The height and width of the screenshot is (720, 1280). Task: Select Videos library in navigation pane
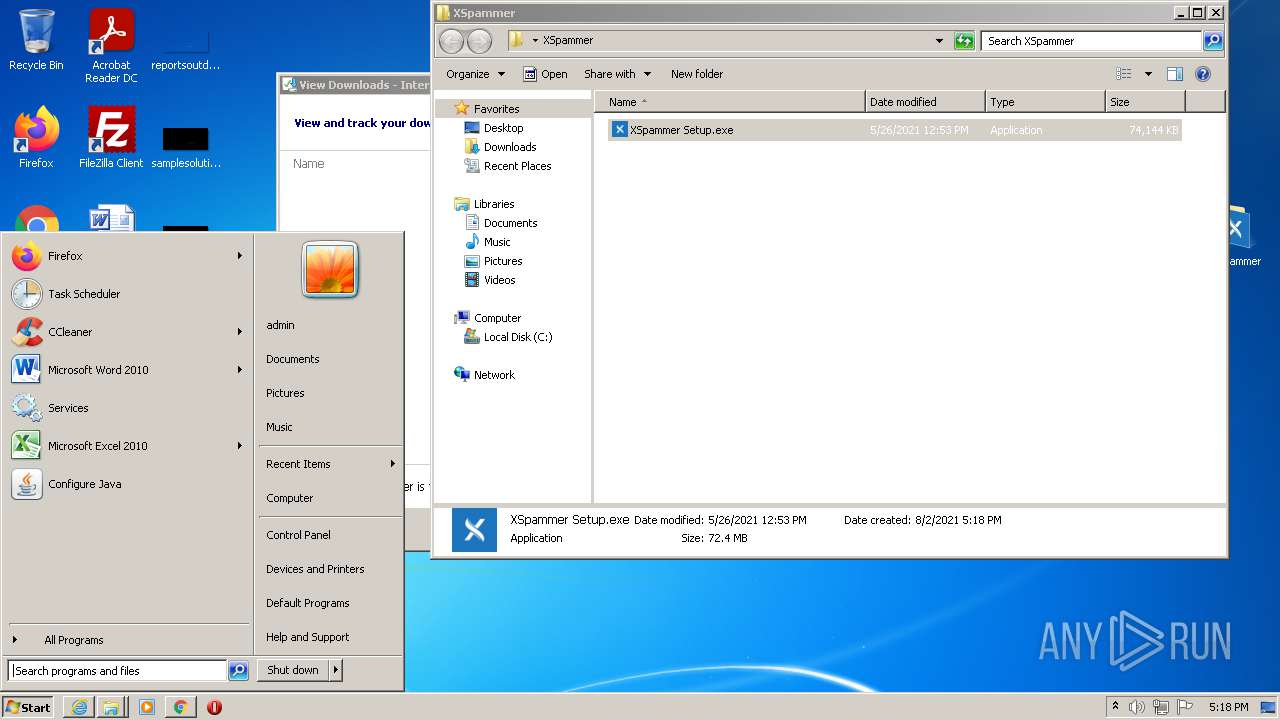point(499,280)
